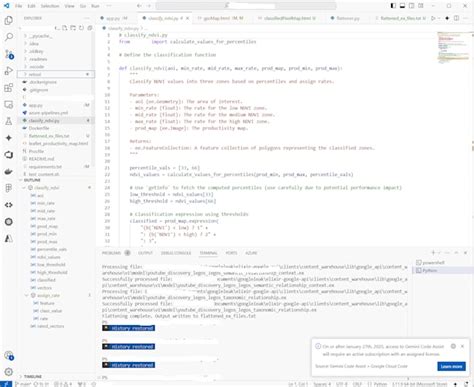Open the Azure view in activity bar
This screenshot has height=387, width=474.
(9, 238)
